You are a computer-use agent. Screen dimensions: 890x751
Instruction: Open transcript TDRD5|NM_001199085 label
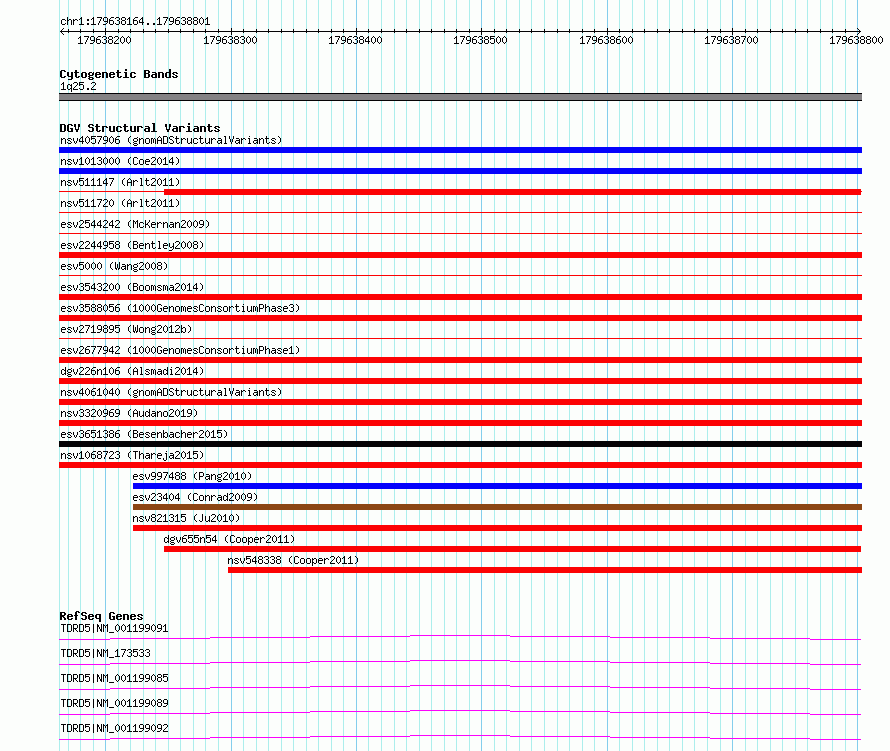tap(114, 678)
